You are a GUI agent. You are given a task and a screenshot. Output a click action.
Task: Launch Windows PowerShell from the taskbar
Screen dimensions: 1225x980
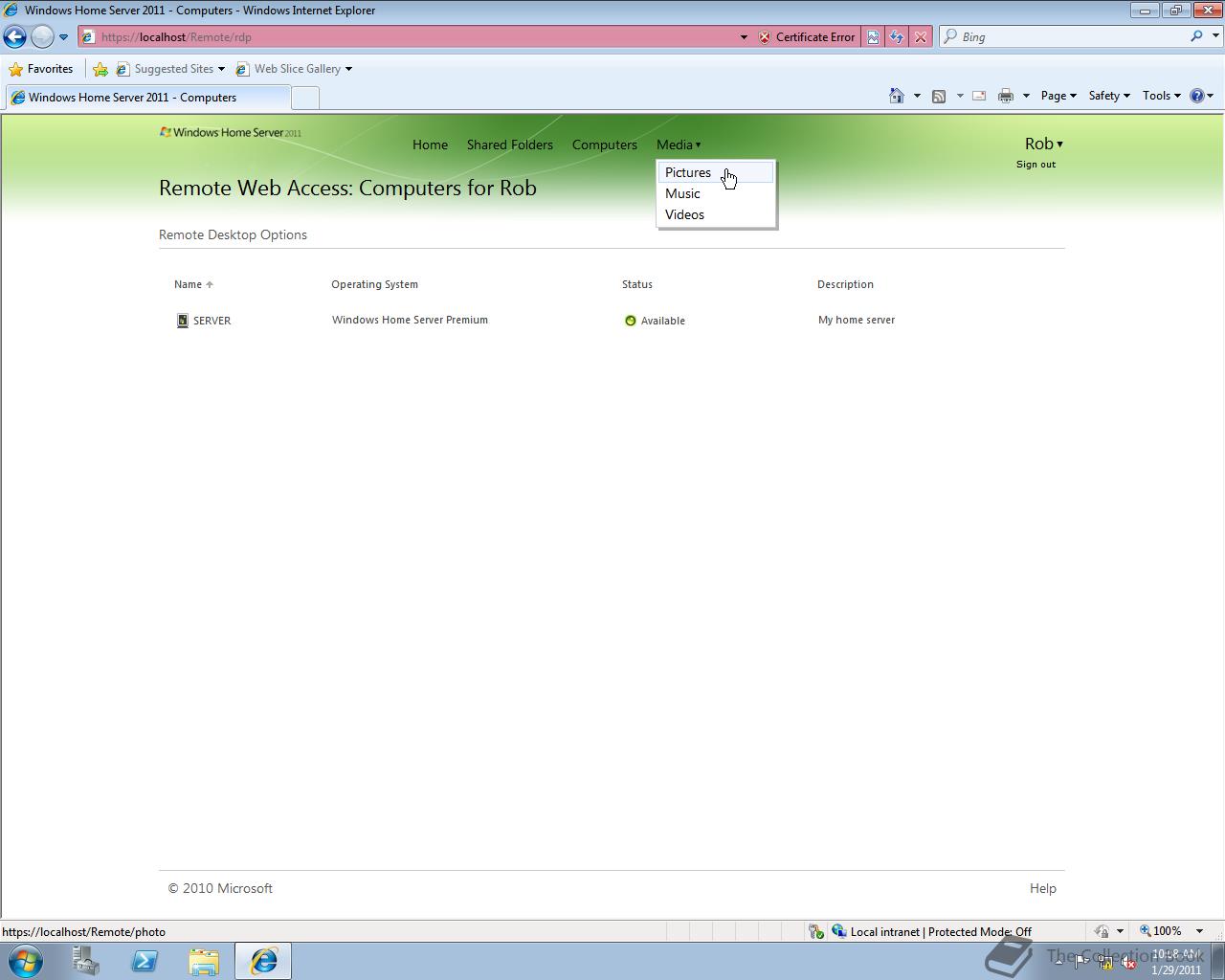click(145, 961)
